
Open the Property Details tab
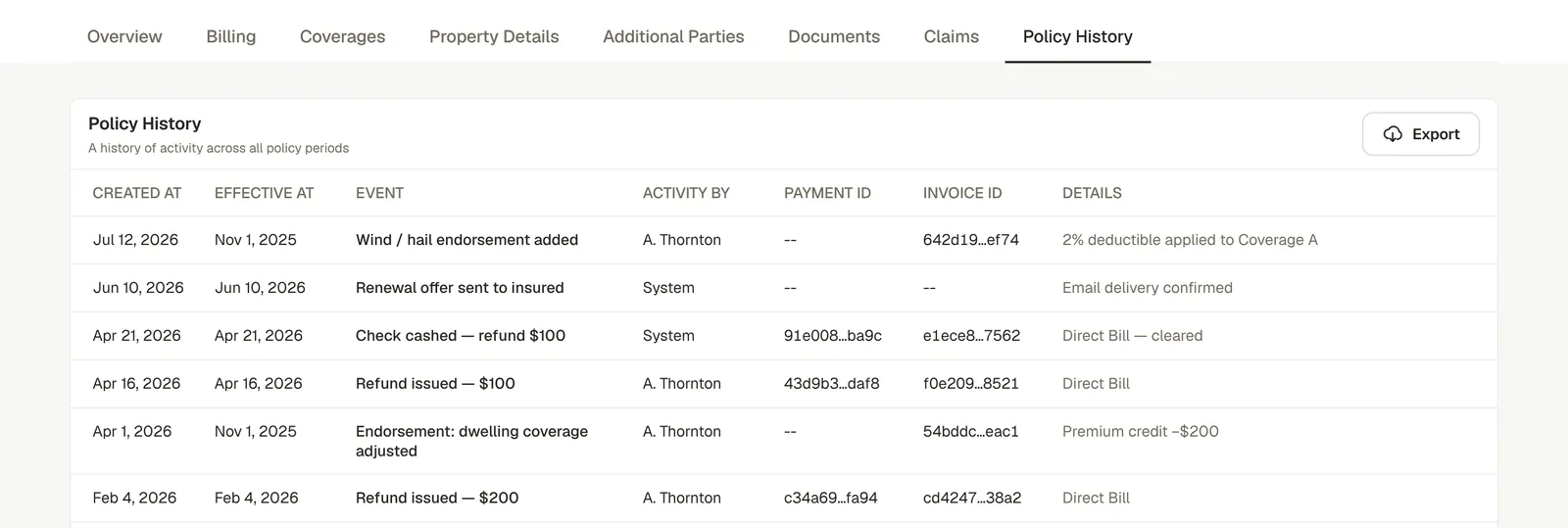click(494, 36)
